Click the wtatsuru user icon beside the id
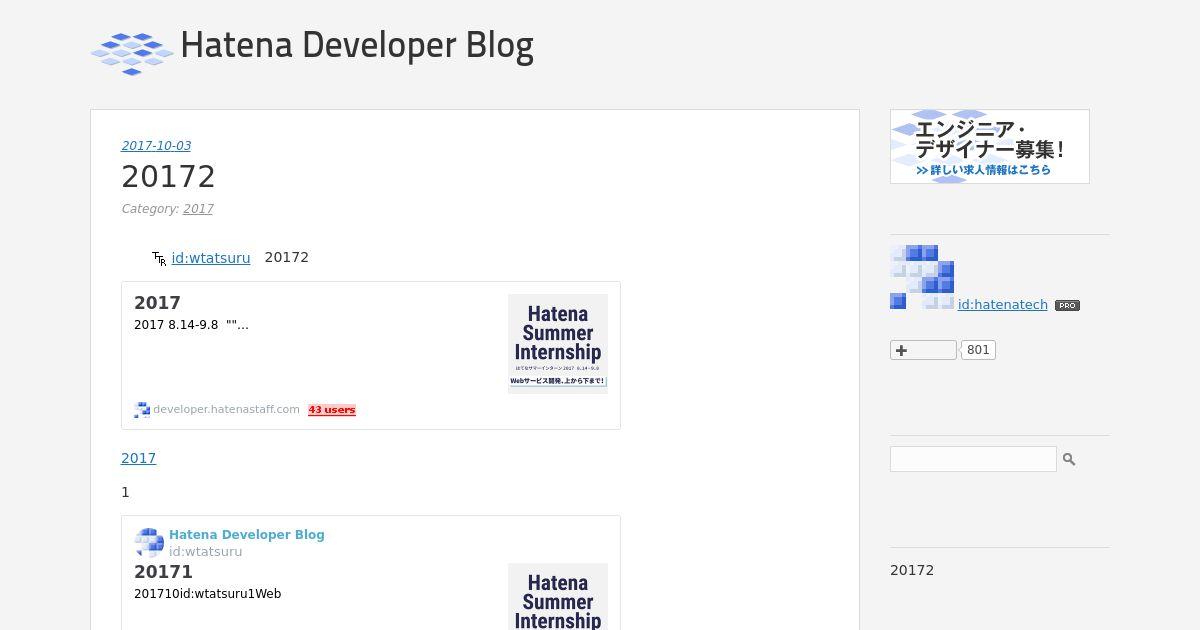Viewport: 1200px width, 630px height. pyautogui.click(x=159, y=259)
